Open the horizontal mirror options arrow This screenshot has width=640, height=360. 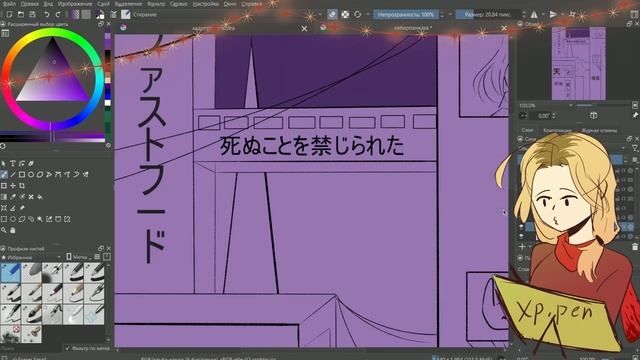tap(543, 14)
